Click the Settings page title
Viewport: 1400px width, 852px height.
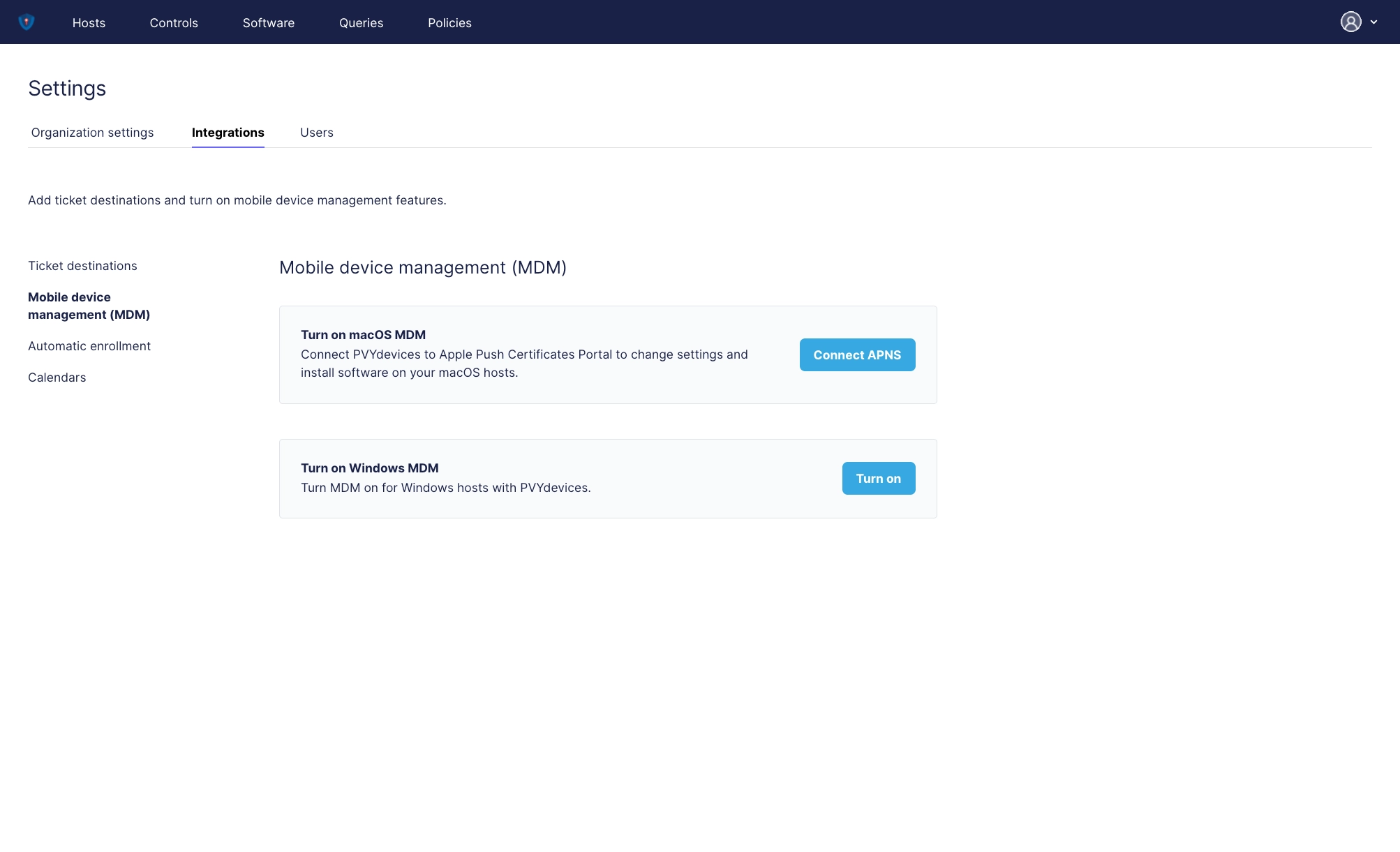[67, 89]
